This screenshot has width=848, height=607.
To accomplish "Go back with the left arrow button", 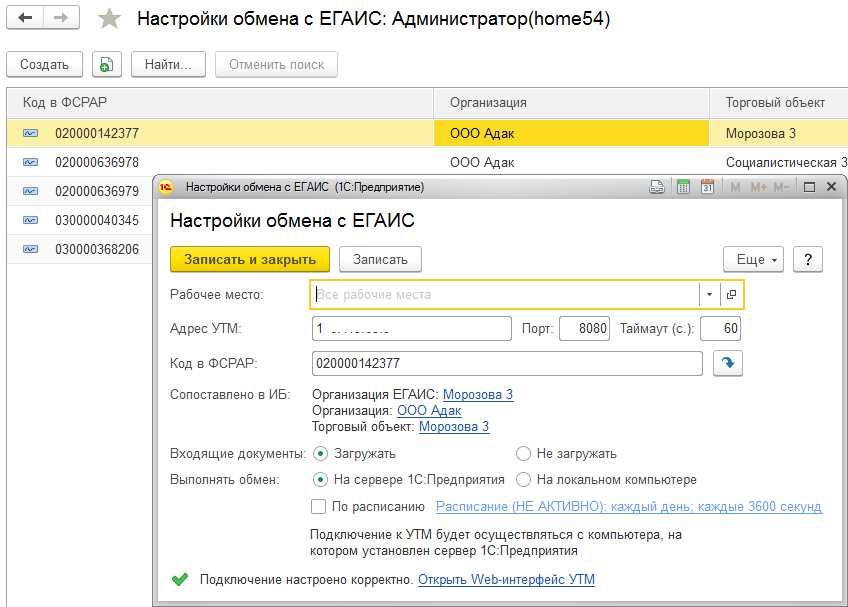I will pos(25,18).
